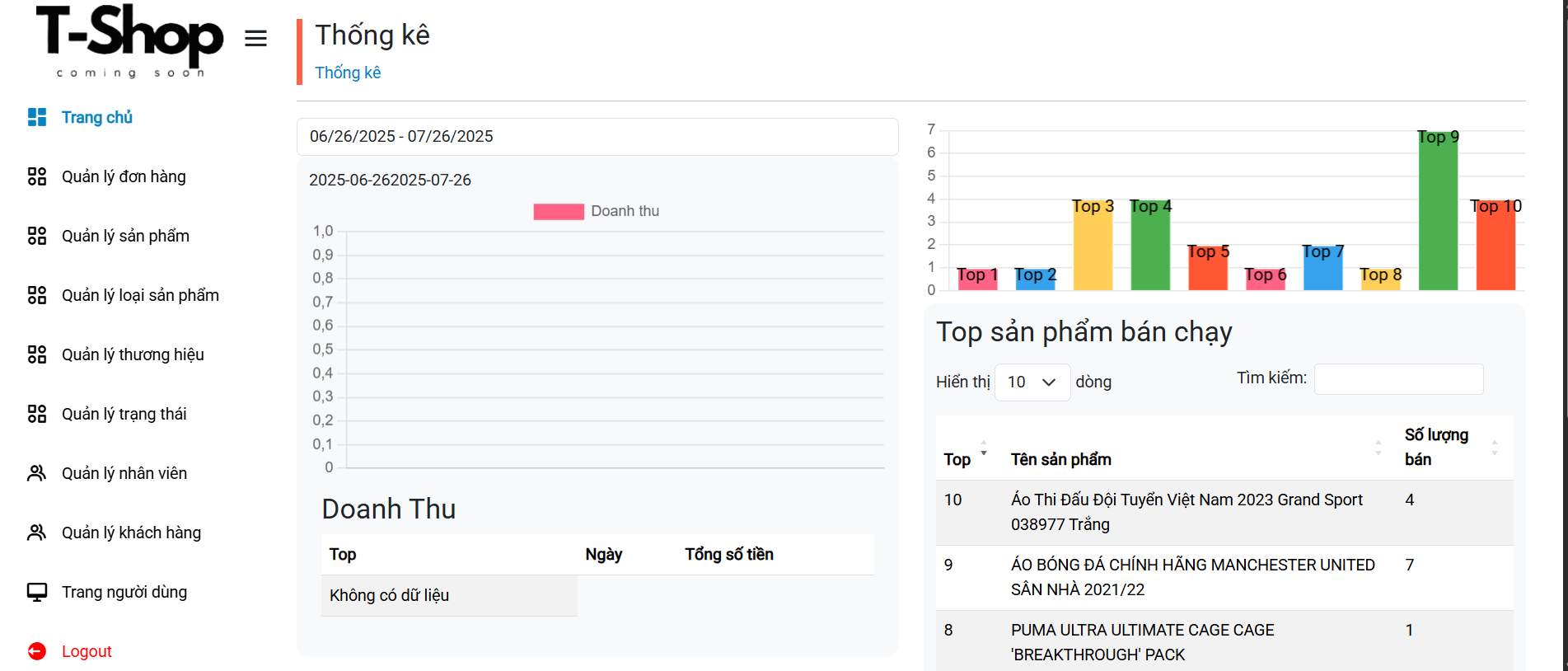Image resolution: width=1568 pixels, height=671 pixels.
Task: Click the Doanh Thu heading
Action: (x=389, y=509)
